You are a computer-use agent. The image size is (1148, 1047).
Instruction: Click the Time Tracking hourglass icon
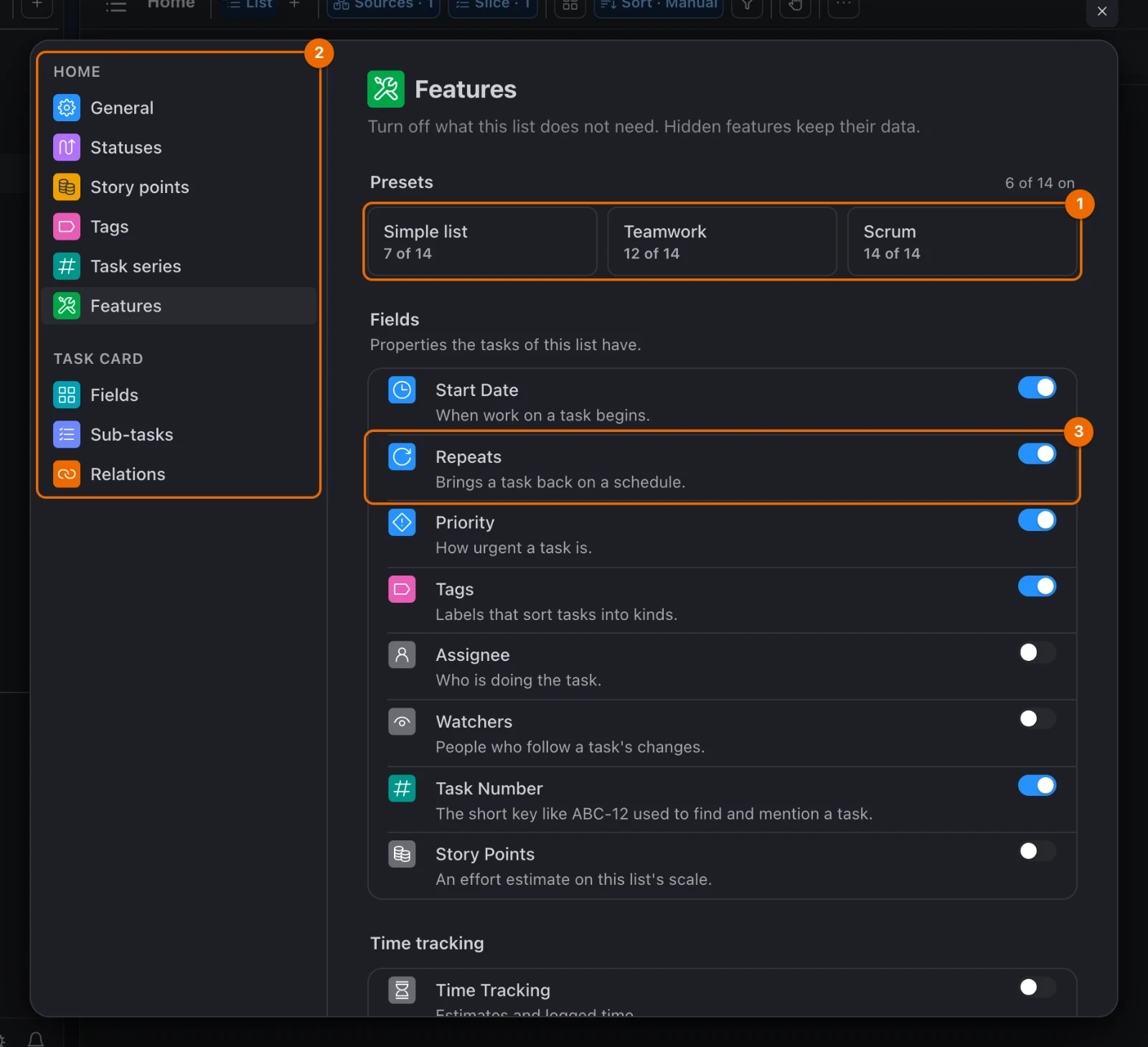(x=402, y=990)
